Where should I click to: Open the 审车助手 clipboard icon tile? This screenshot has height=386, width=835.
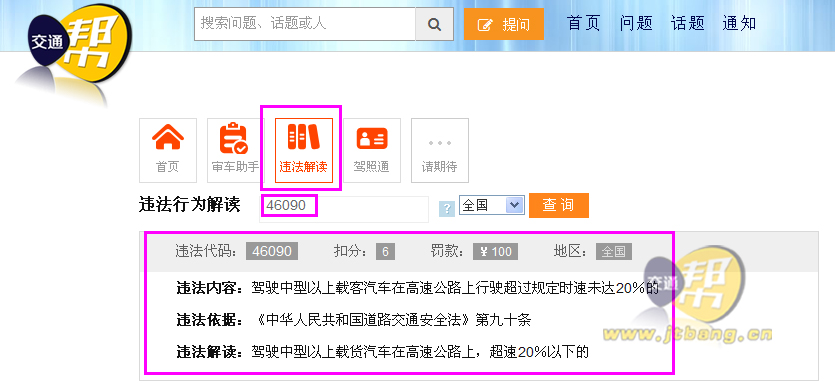coord(235,151)
